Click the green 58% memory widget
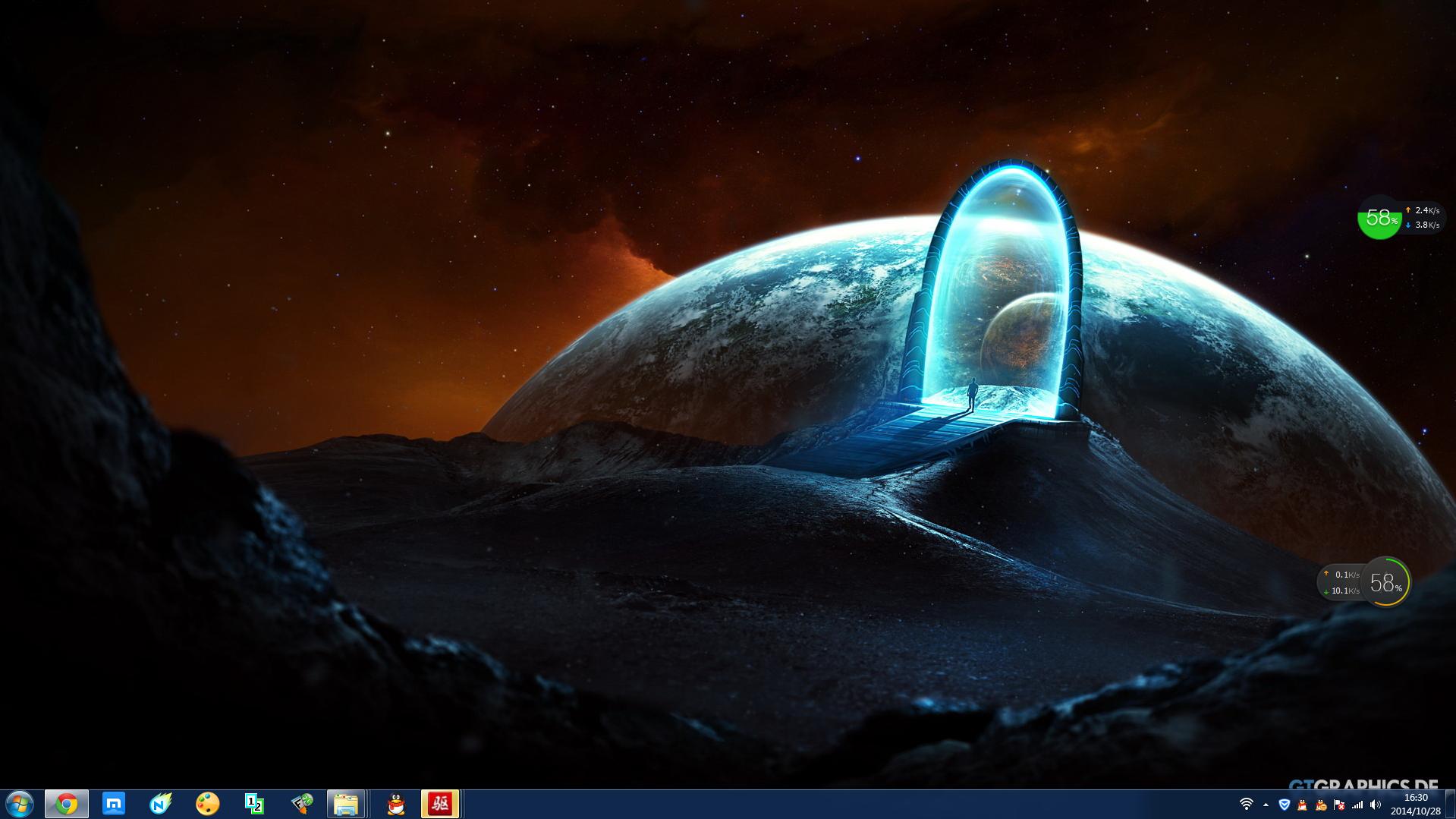The height and width of the screenshot is (819, 1456). point(1379,218)
